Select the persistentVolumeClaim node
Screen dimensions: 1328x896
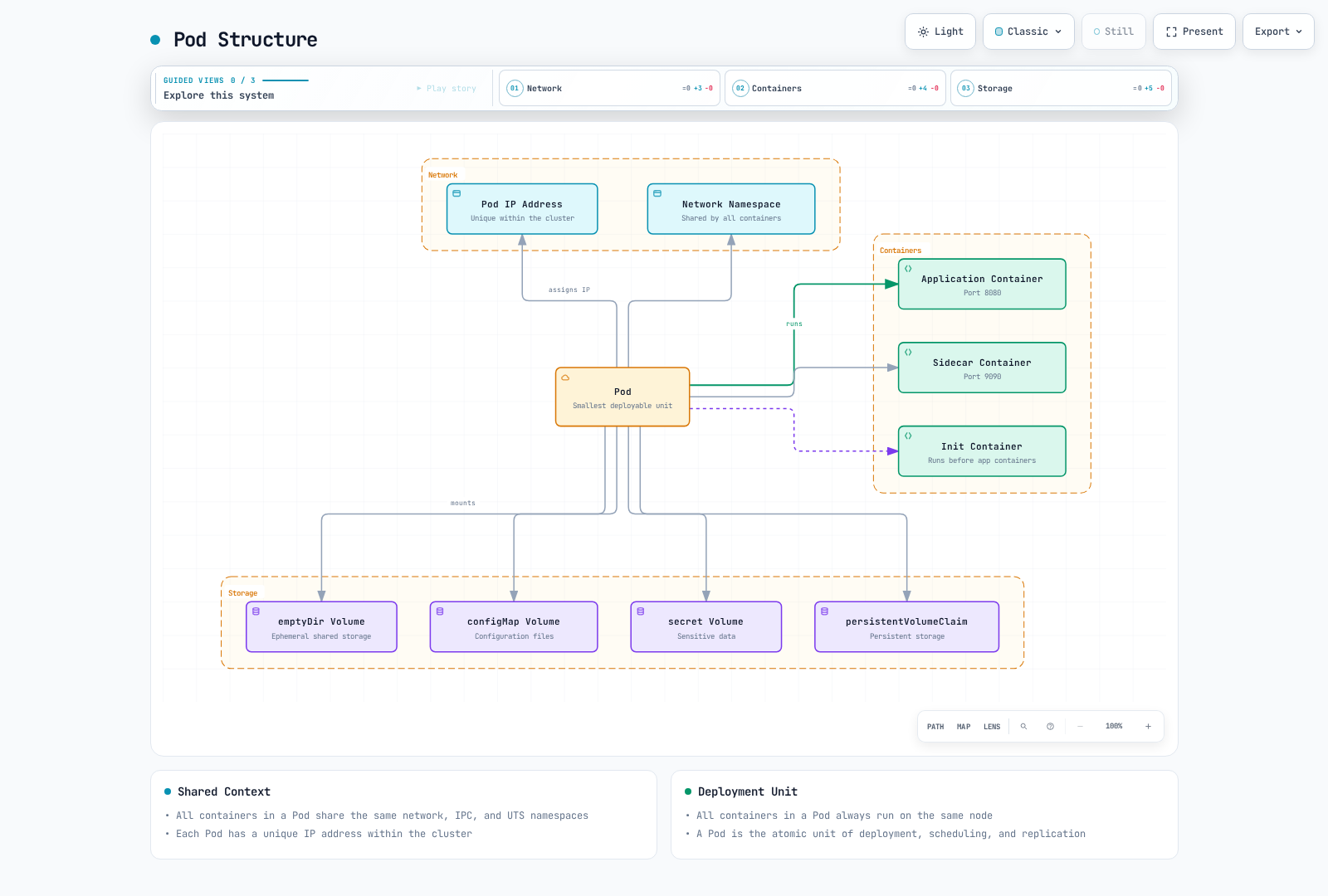tap(907, 627)
